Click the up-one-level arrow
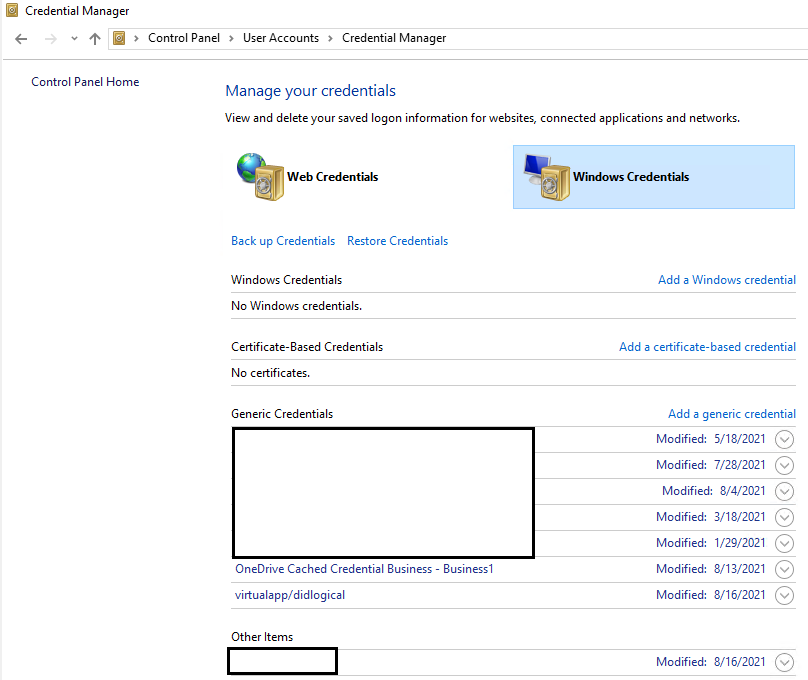808x680 pixels. click(94, 38)
